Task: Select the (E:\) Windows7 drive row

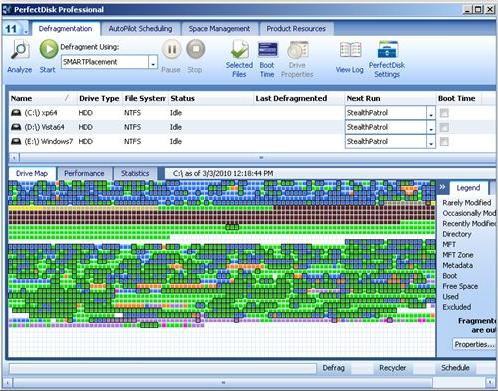Action: (x=252, y=142)
